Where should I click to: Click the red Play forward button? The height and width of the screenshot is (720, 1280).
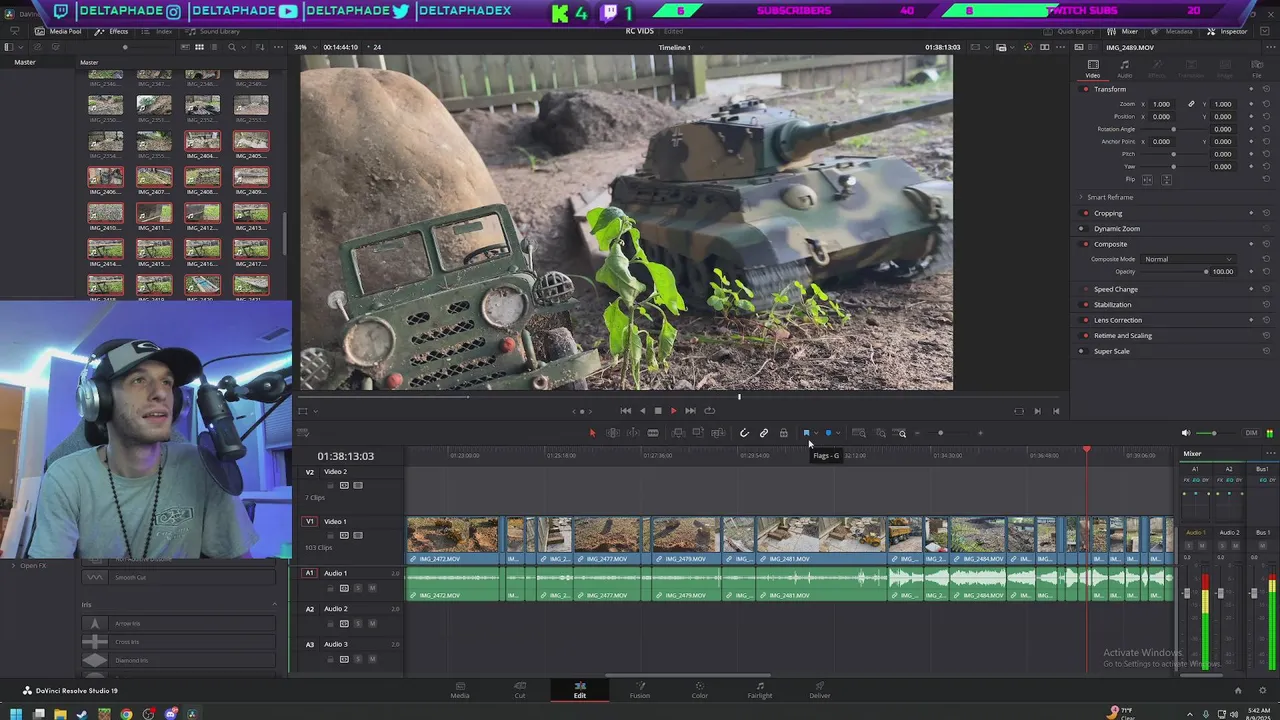(673, 411)
